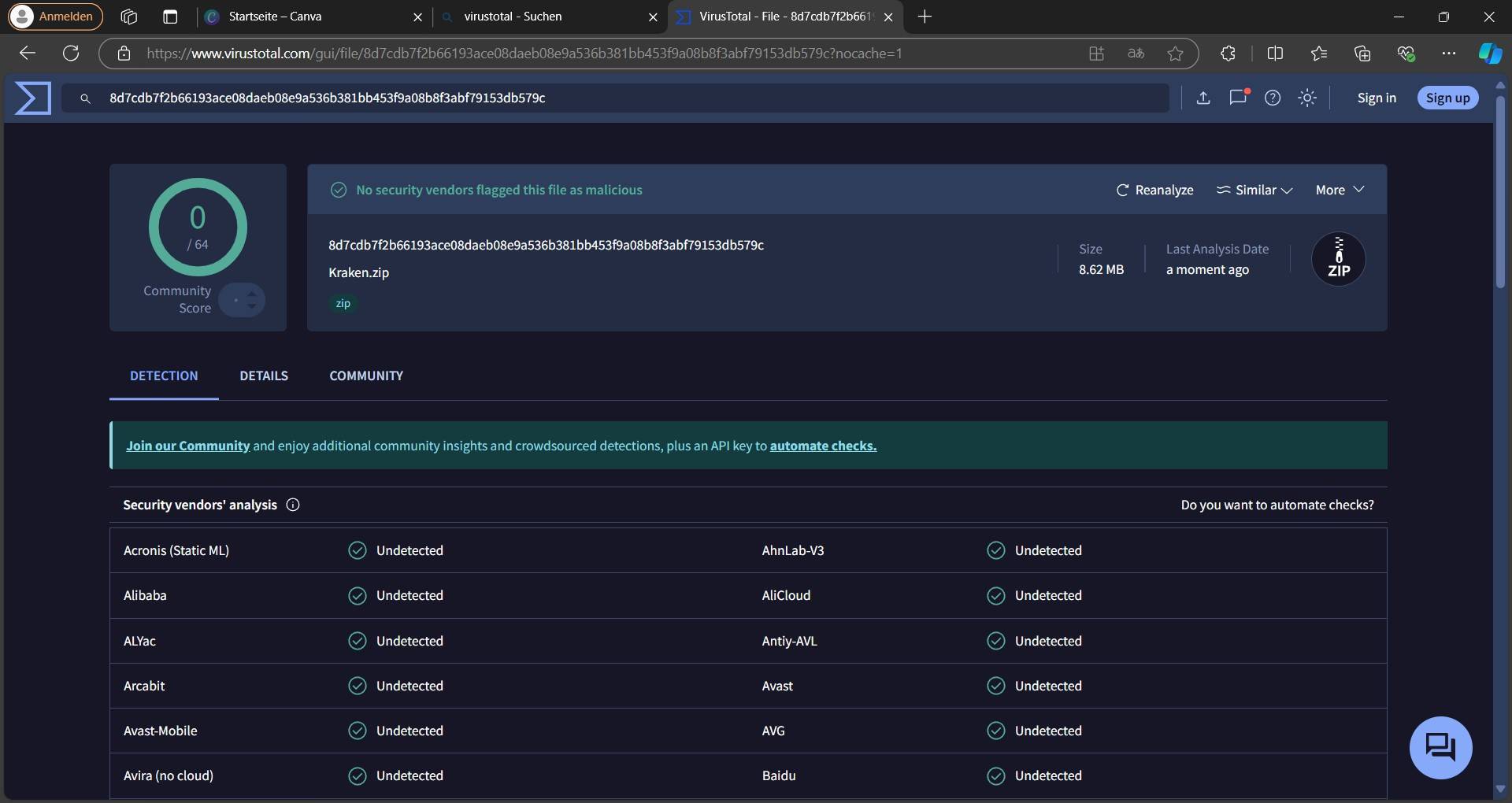Open the tab actions menu icon
This screenshot has width=1512, height=803.
[x=169, y=17]
